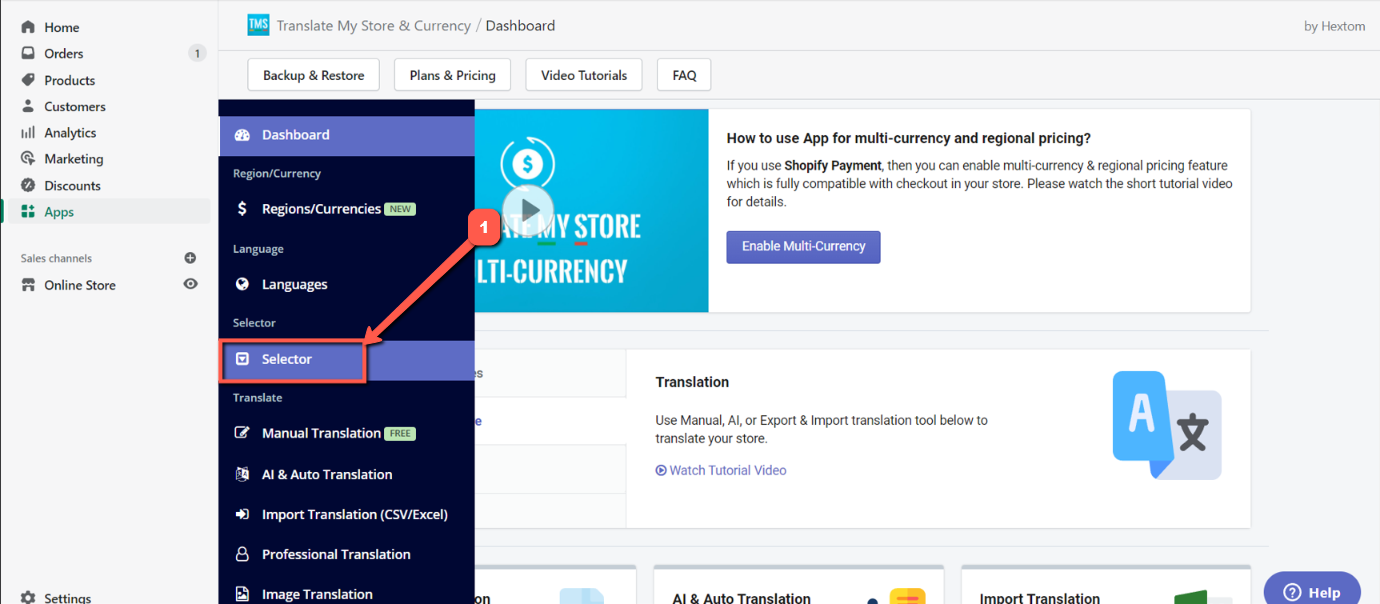Open Online Store sales channel
Viewport: 1380px width, 604px height.
80,285
